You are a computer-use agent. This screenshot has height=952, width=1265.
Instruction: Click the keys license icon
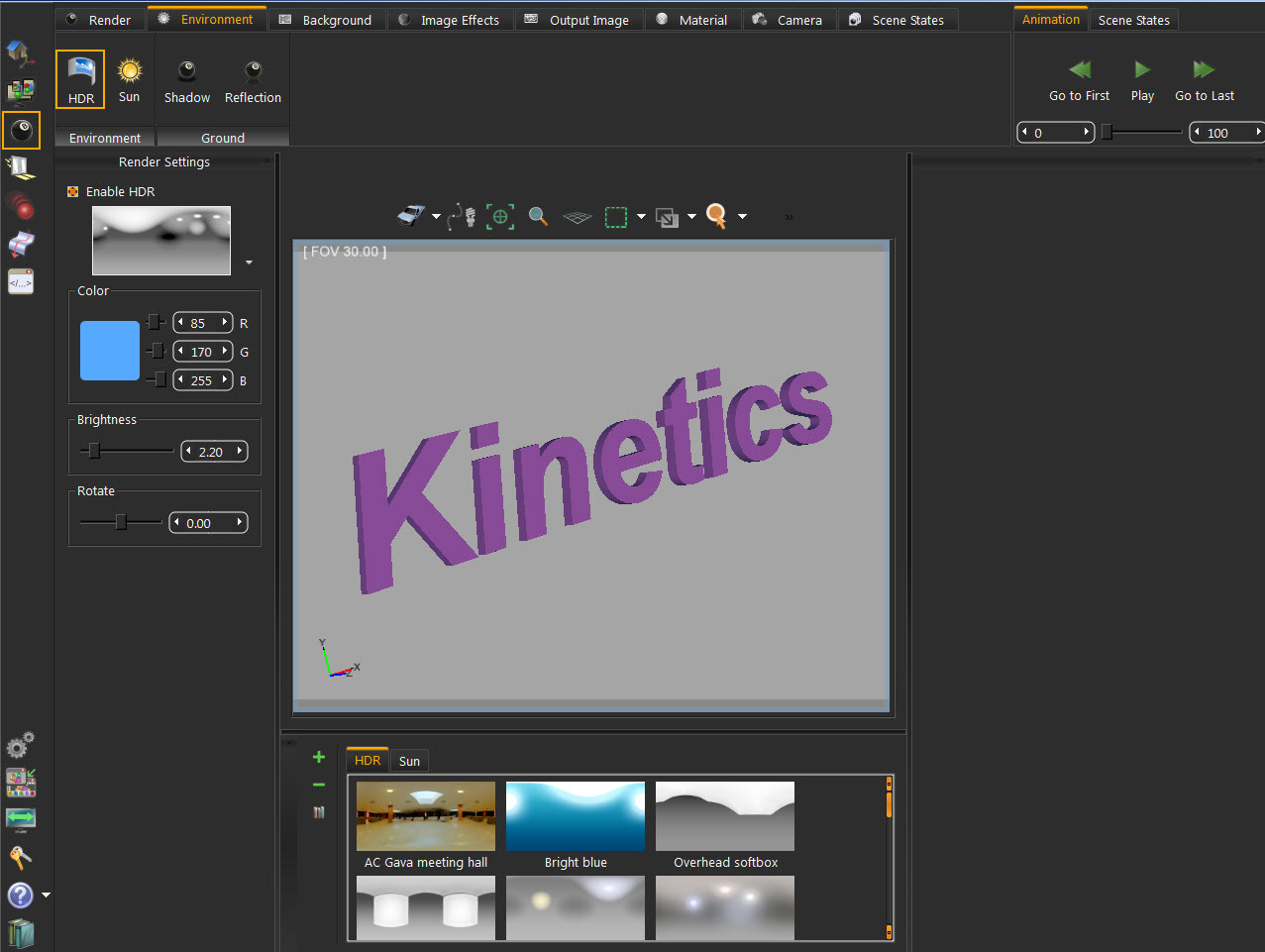(20, 857)
